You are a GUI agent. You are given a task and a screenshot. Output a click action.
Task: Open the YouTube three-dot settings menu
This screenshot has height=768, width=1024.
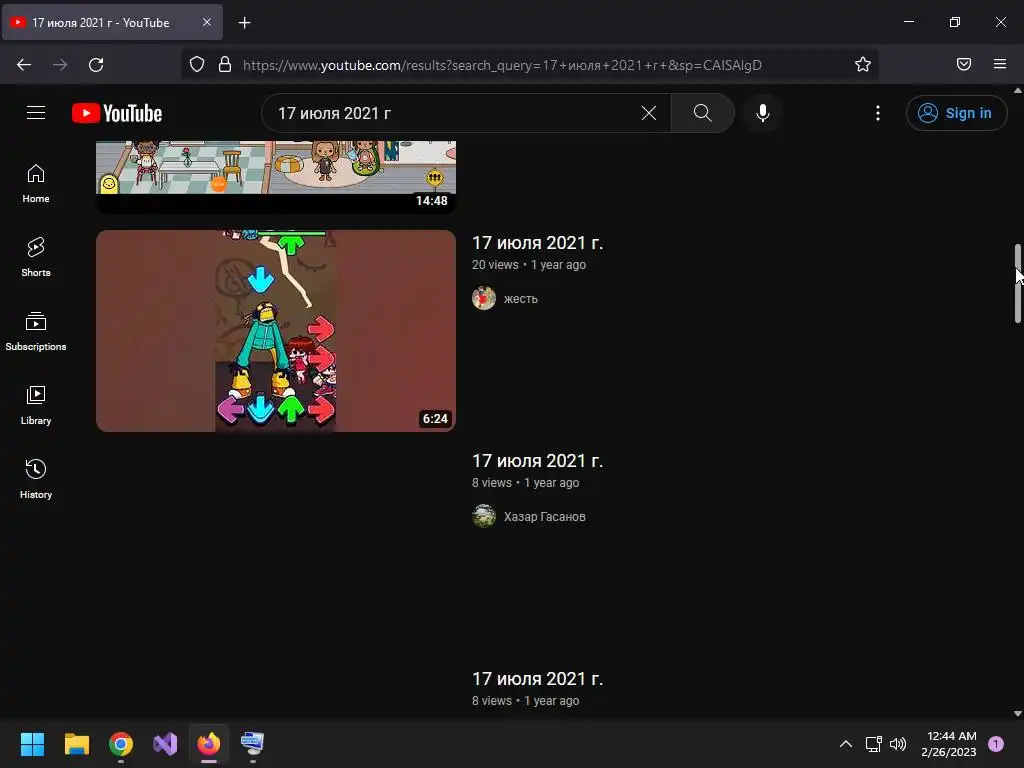click(x=878, y=113)
